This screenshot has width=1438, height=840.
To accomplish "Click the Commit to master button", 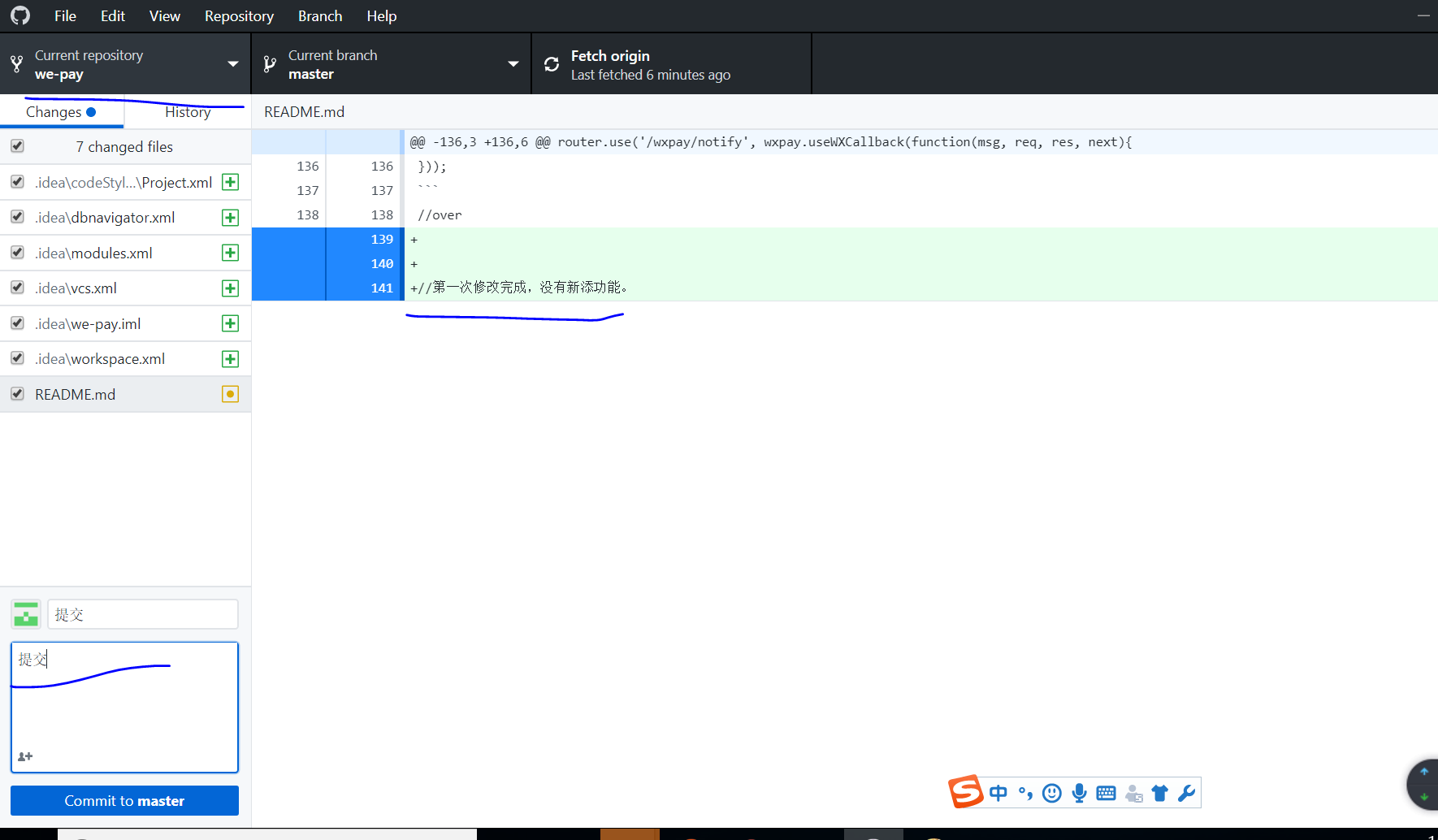I will pos(124,800).
